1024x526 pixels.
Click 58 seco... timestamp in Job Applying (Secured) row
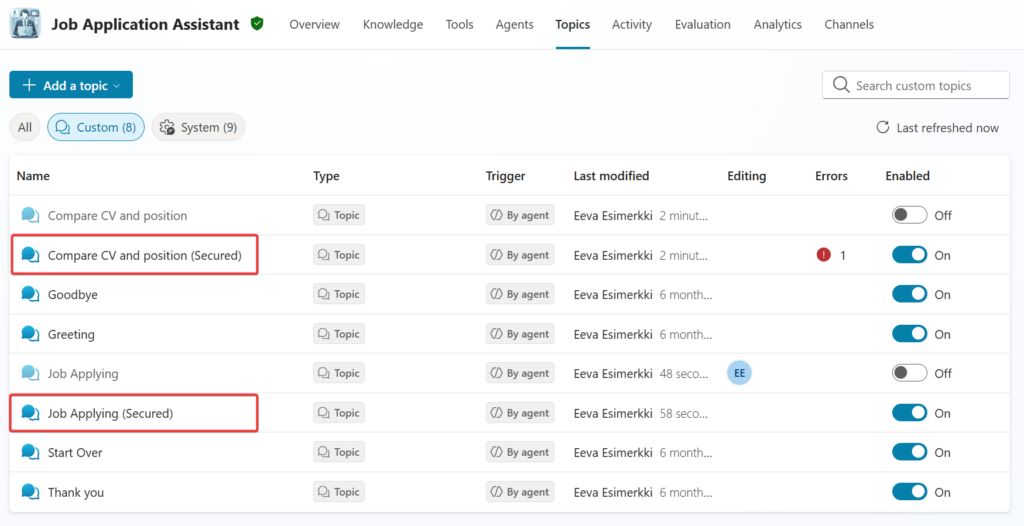pos(684,413)
